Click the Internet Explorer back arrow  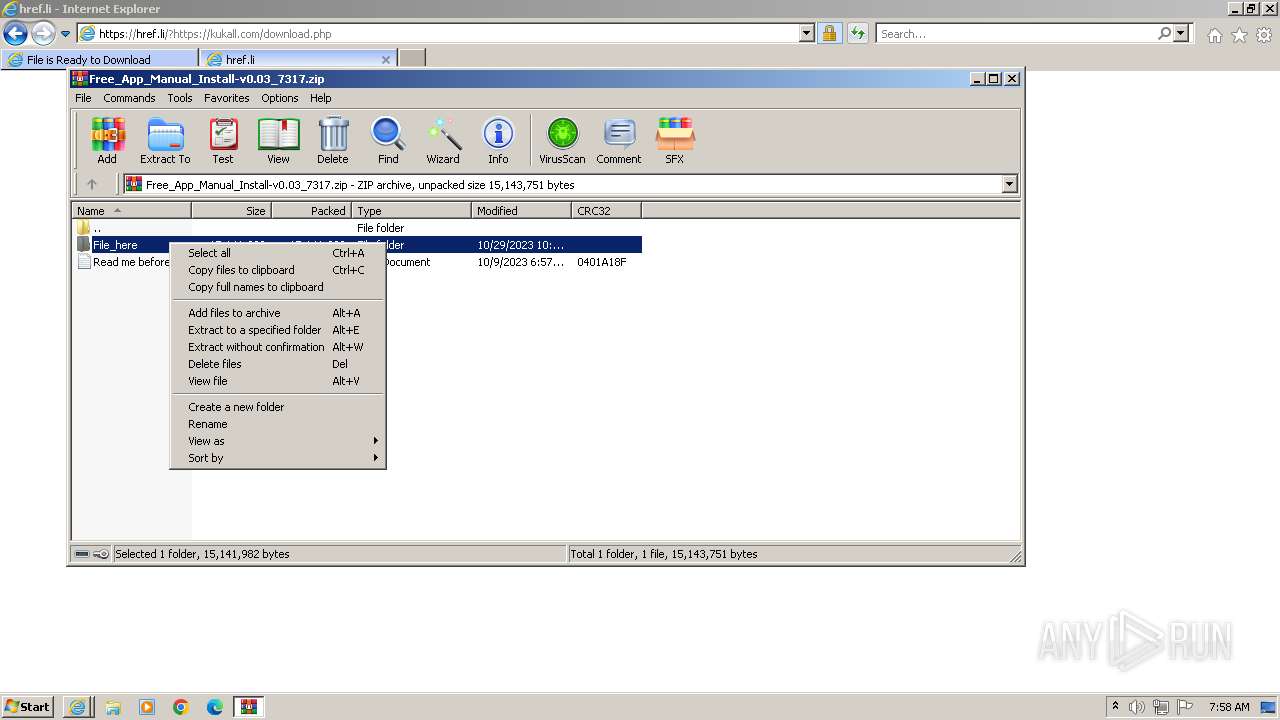pos(15,34)
